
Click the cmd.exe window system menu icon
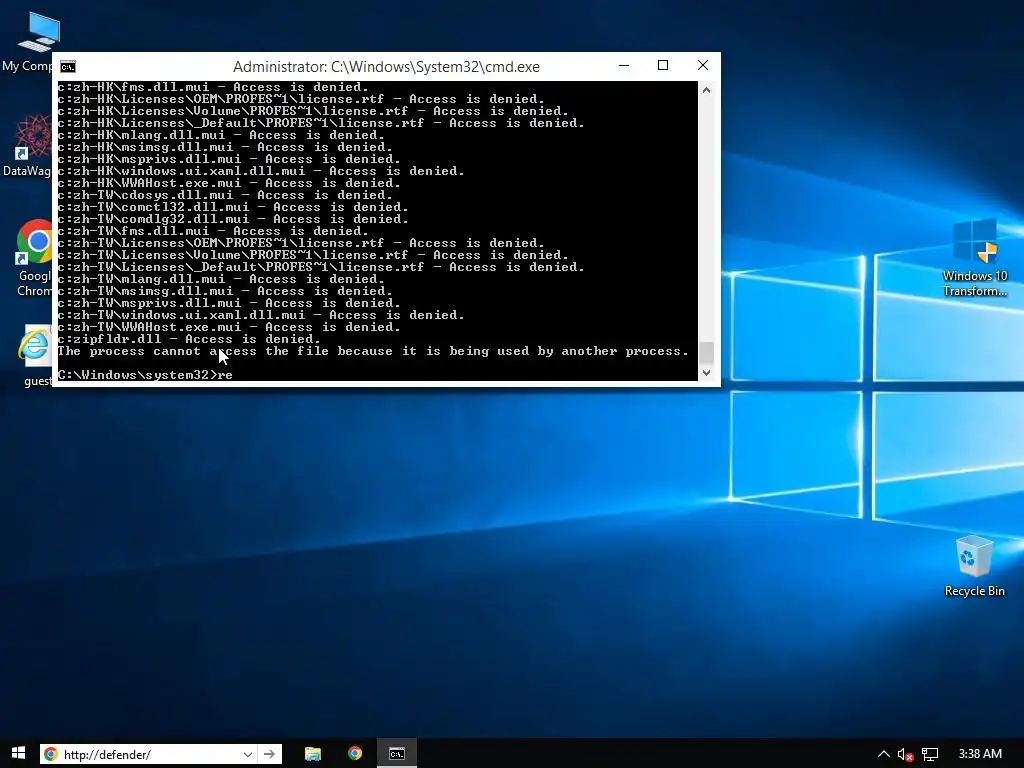coord(68,67)
